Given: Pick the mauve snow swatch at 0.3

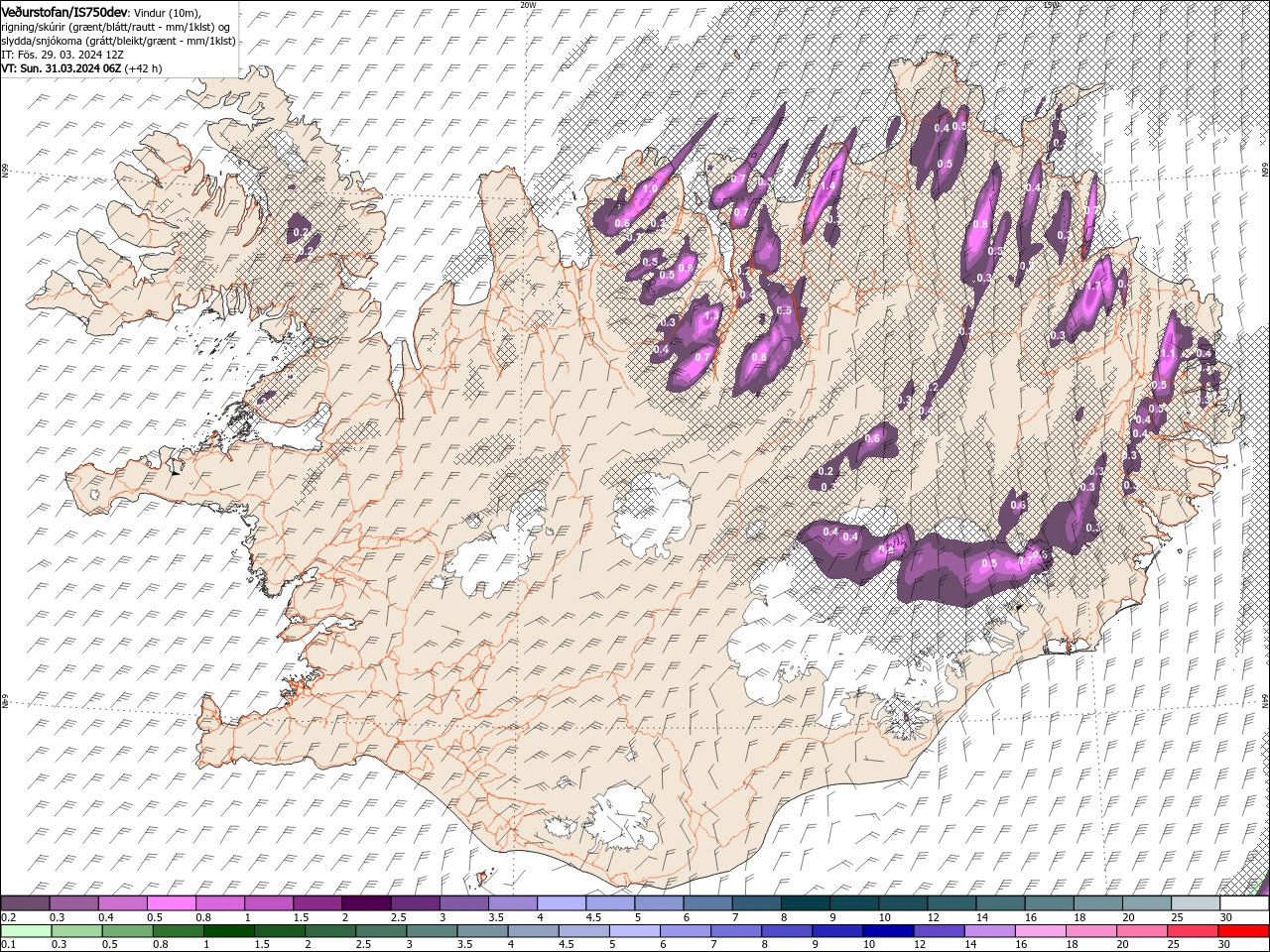Looking at the screenshot, I should coord(73,903).
